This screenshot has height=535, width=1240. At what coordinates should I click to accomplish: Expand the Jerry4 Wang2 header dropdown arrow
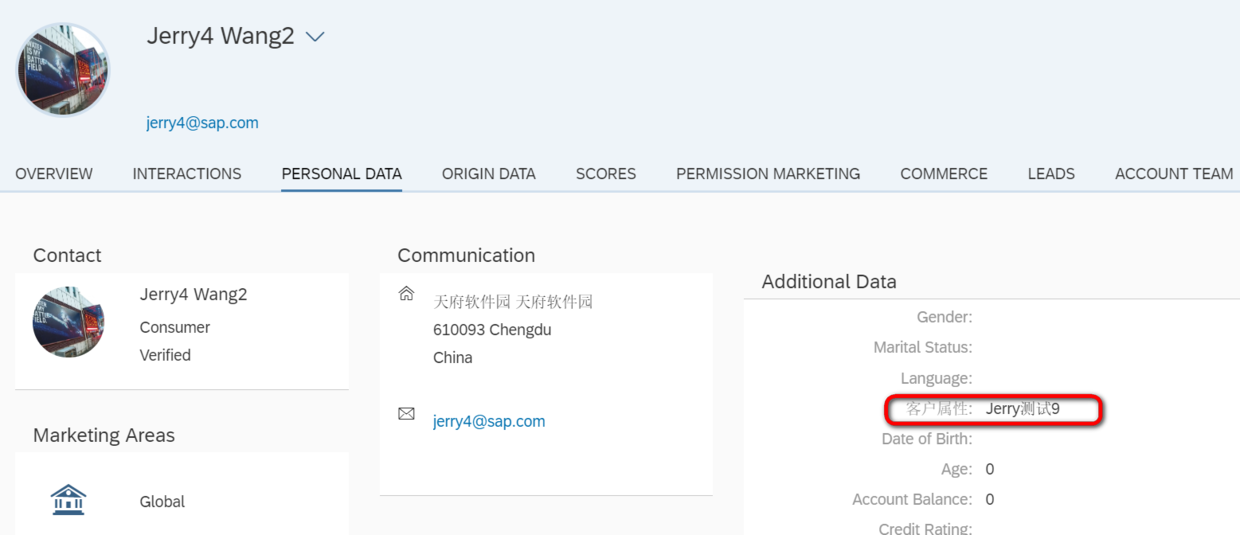coord(315,37)
